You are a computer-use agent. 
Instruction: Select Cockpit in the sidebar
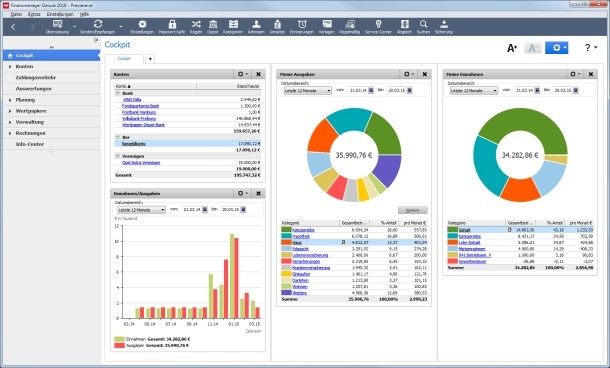tap(51, 56)
